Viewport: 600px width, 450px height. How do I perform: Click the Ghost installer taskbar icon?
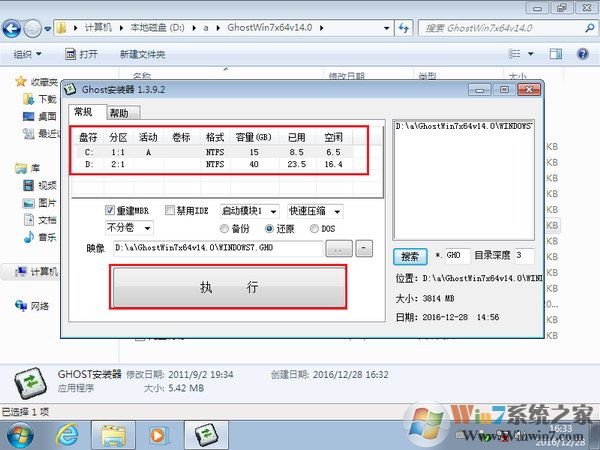(206, 435)
